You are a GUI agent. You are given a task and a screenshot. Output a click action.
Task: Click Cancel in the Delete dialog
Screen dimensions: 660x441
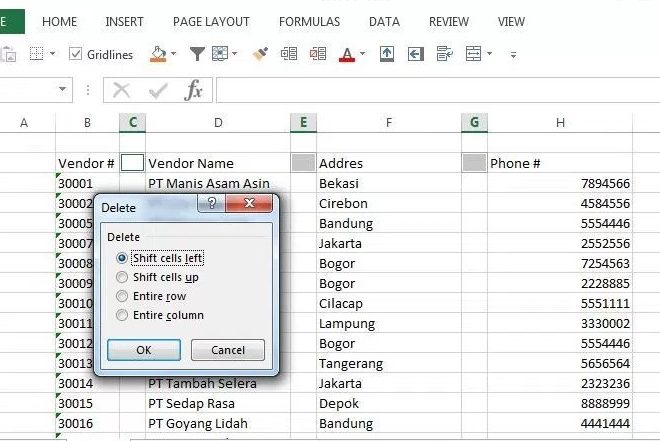[228, 350]
